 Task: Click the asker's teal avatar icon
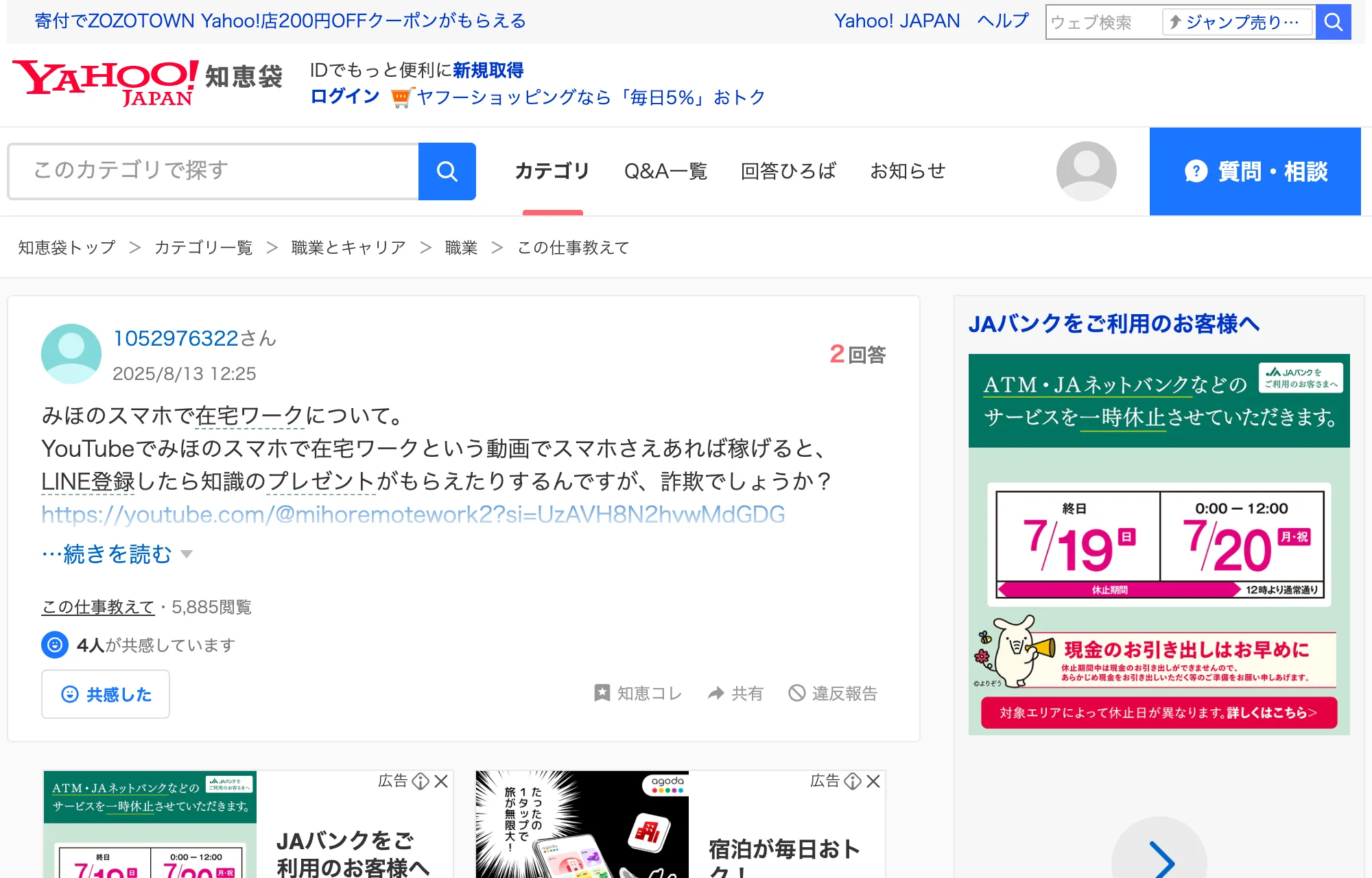click(x=71, y=354)
